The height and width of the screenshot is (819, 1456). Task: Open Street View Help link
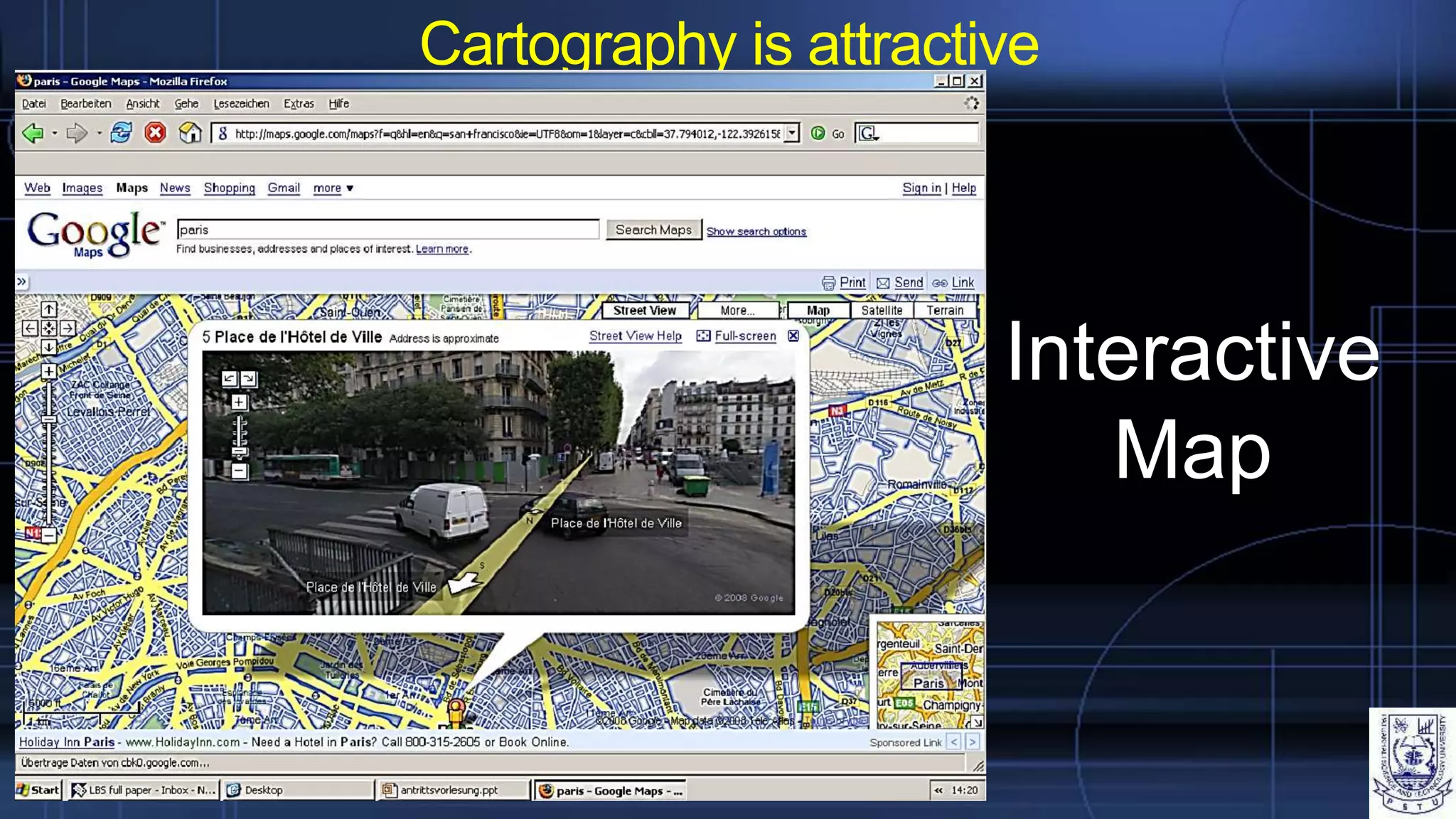[636, 336]
